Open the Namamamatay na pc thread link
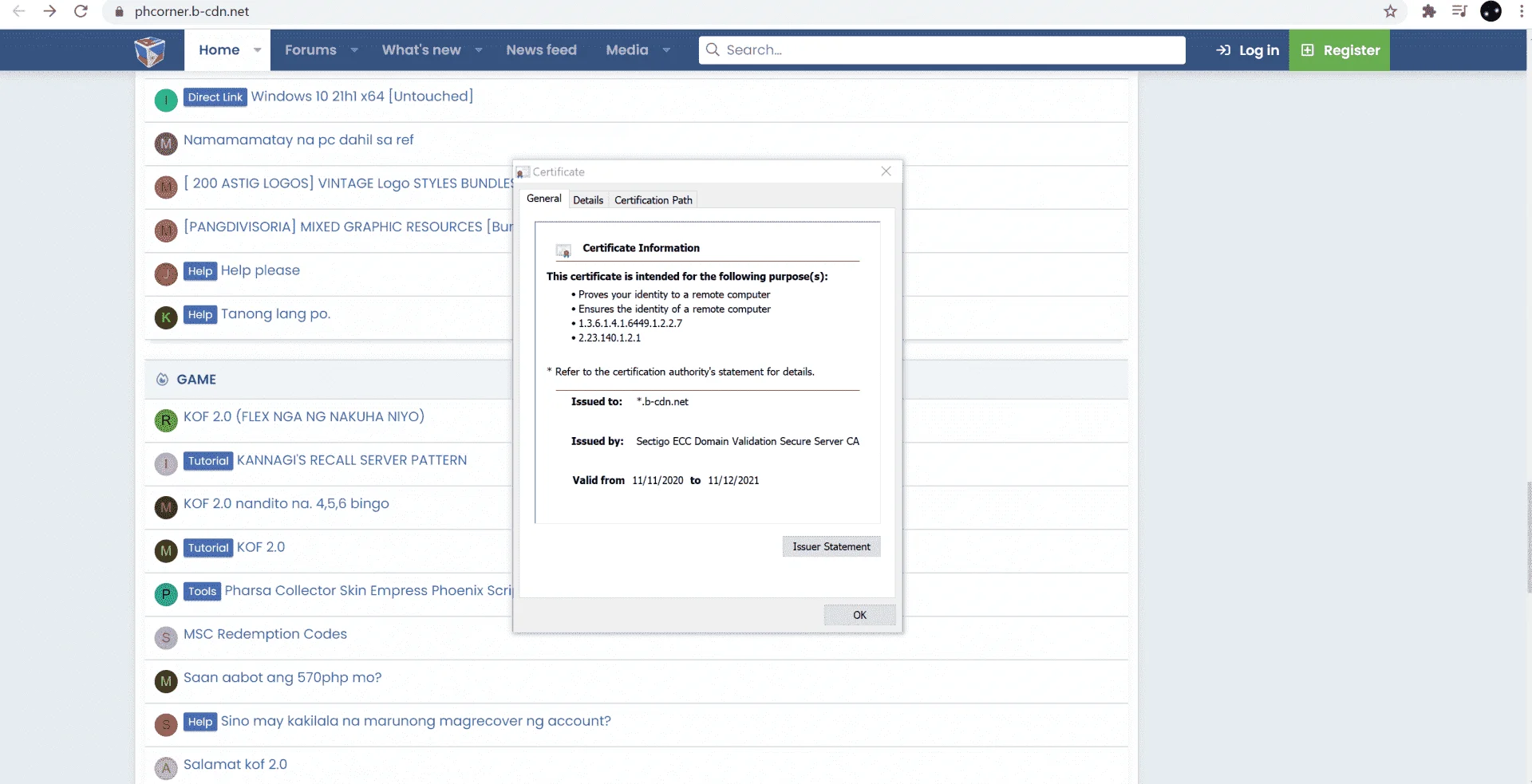The width and height of the screenshot is (1532, 784). (298, 140)
